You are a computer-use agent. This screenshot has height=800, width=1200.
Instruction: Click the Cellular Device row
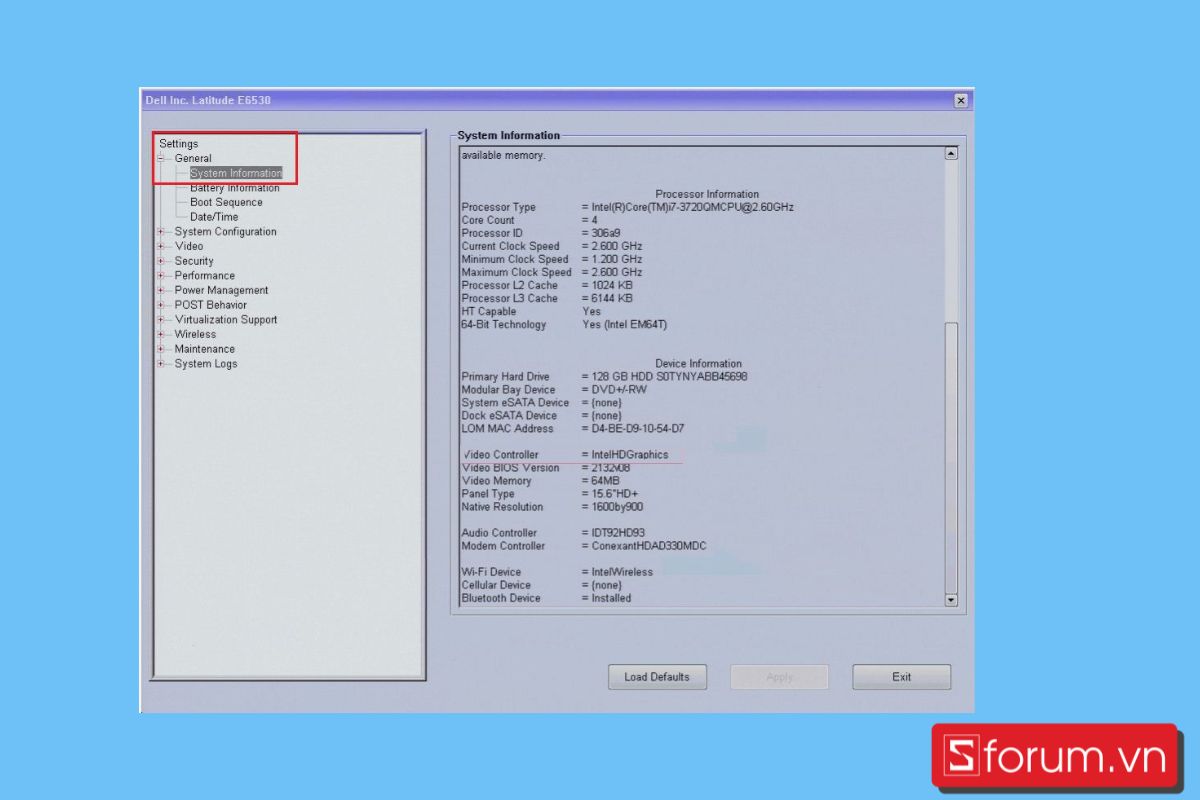point(541,585)
